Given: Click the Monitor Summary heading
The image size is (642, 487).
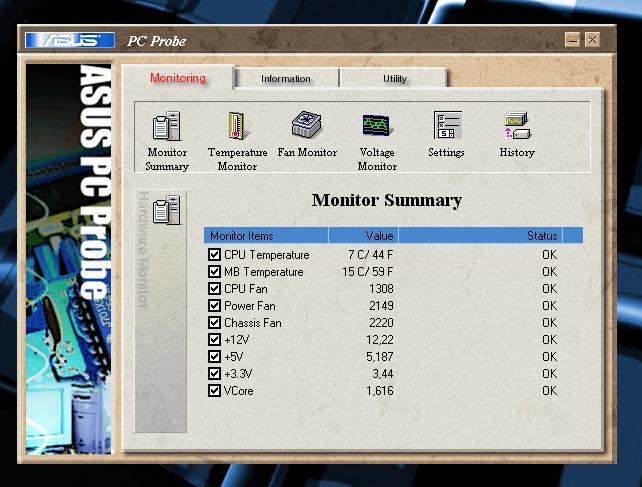Looking at the screenshot, I should click(387, 200).
